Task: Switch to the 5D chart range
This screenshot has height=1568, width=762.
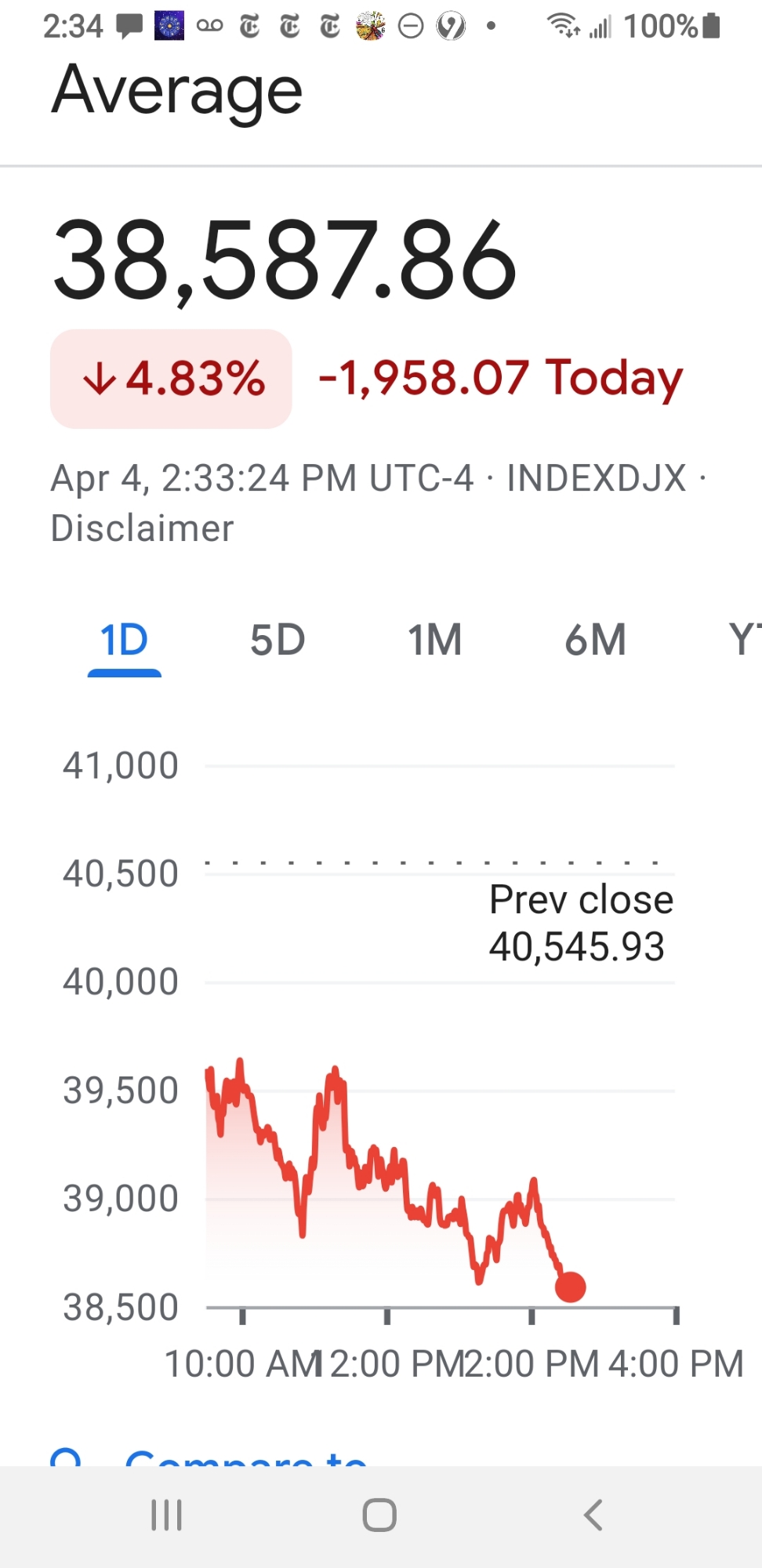Action: click(x=278, y=641)
